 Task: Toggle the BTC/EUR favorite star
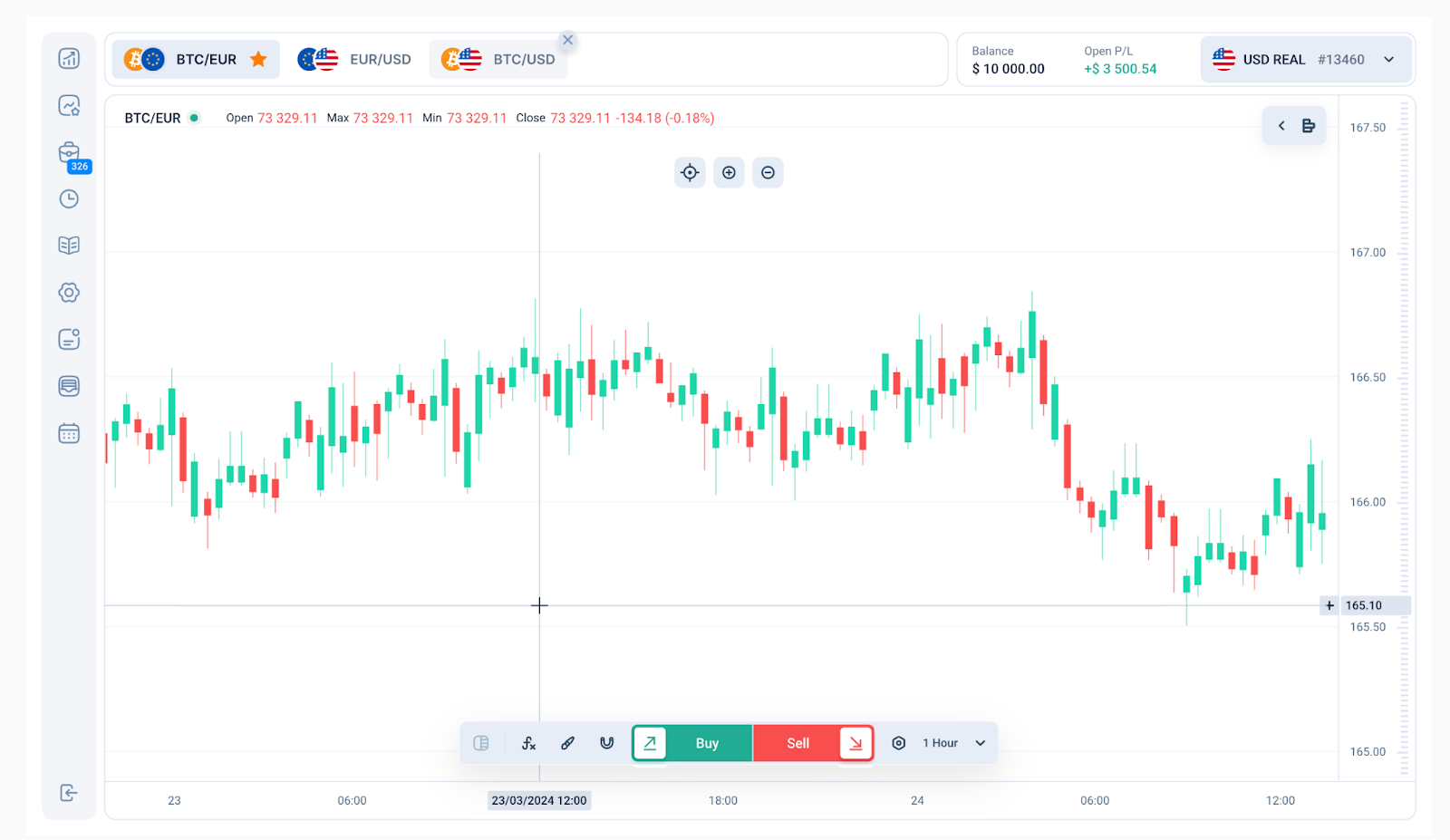[x=259, y=59]
